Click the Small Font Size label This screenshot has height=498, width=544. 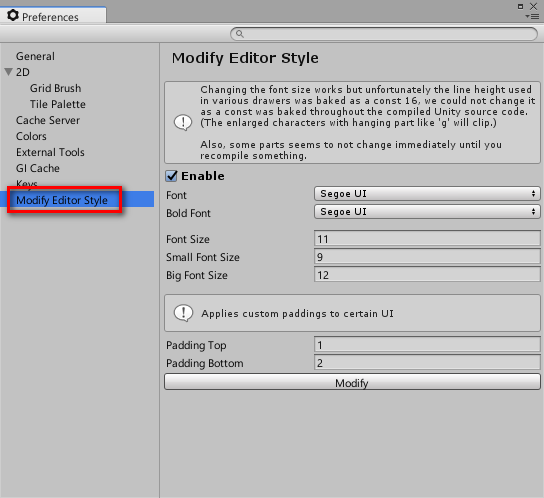(x=203, y=257)
